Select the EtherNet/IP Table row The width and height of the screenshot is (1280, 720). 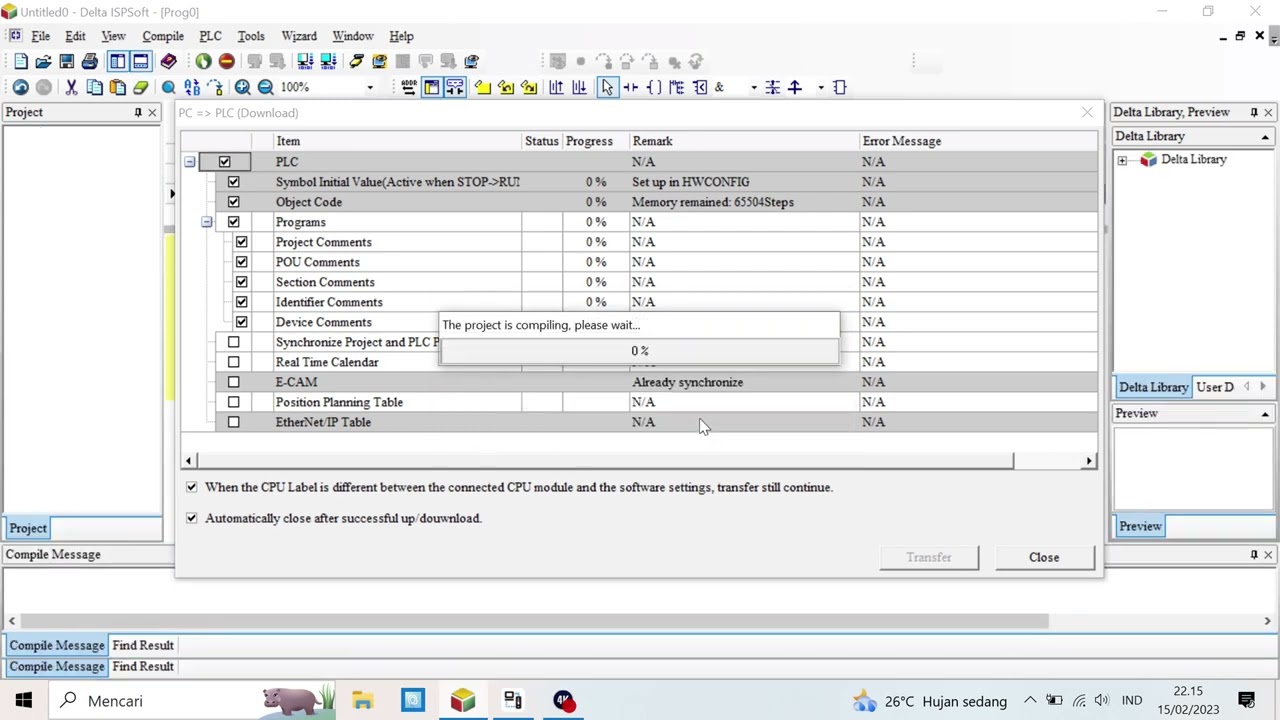(x=640, y=422)
